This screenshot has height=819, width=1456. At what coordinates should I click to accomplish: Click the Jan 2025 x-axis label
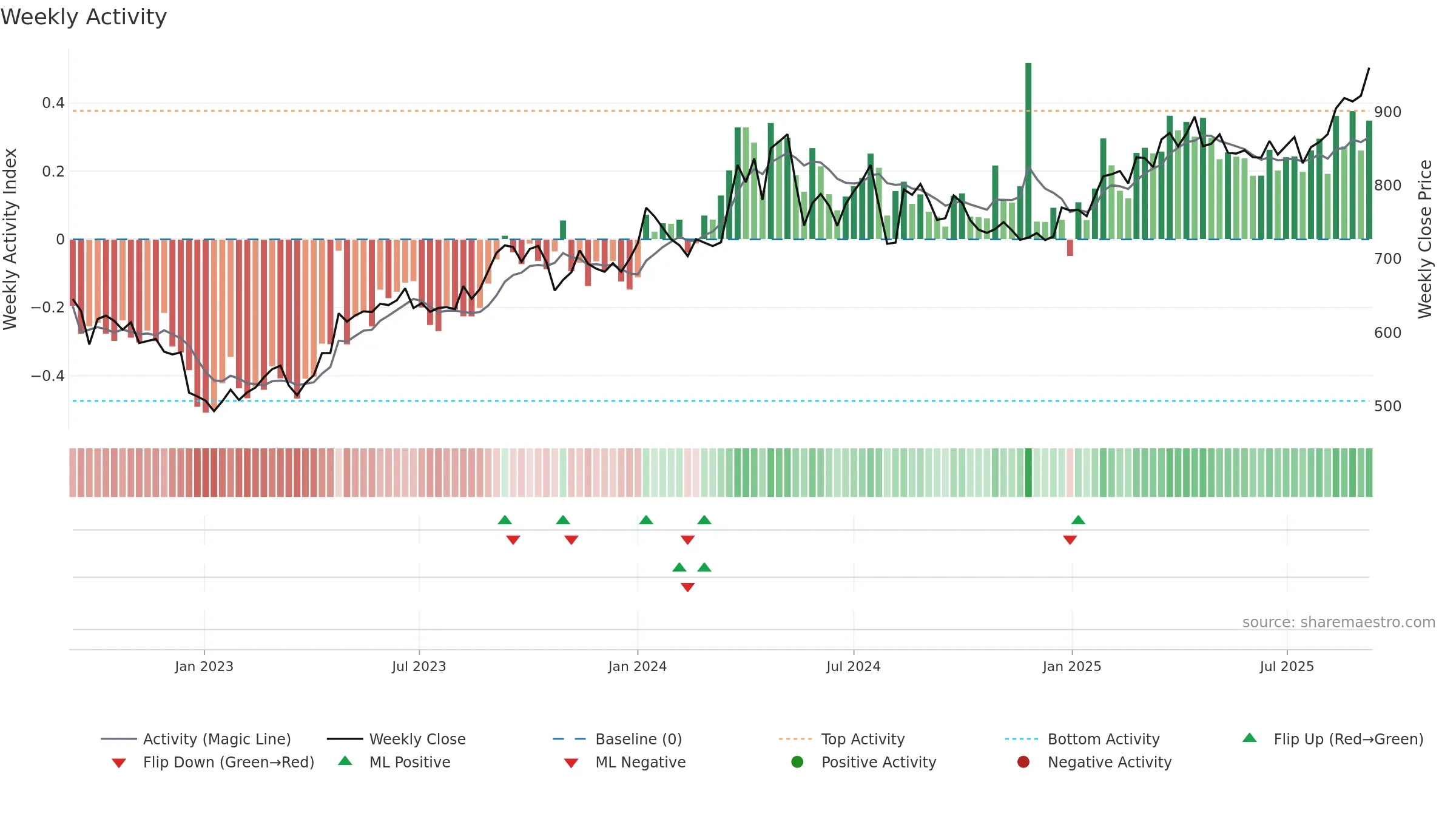click(x=1072, y=667)
